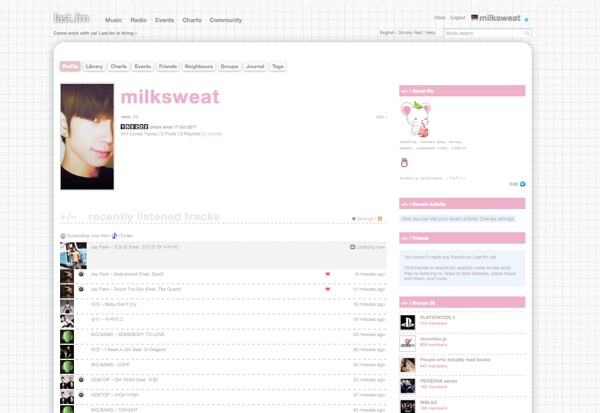This screenshot has width=600, height=413.
Task: Open recently listened tracks Settings
Action: (x=365, y=219)
